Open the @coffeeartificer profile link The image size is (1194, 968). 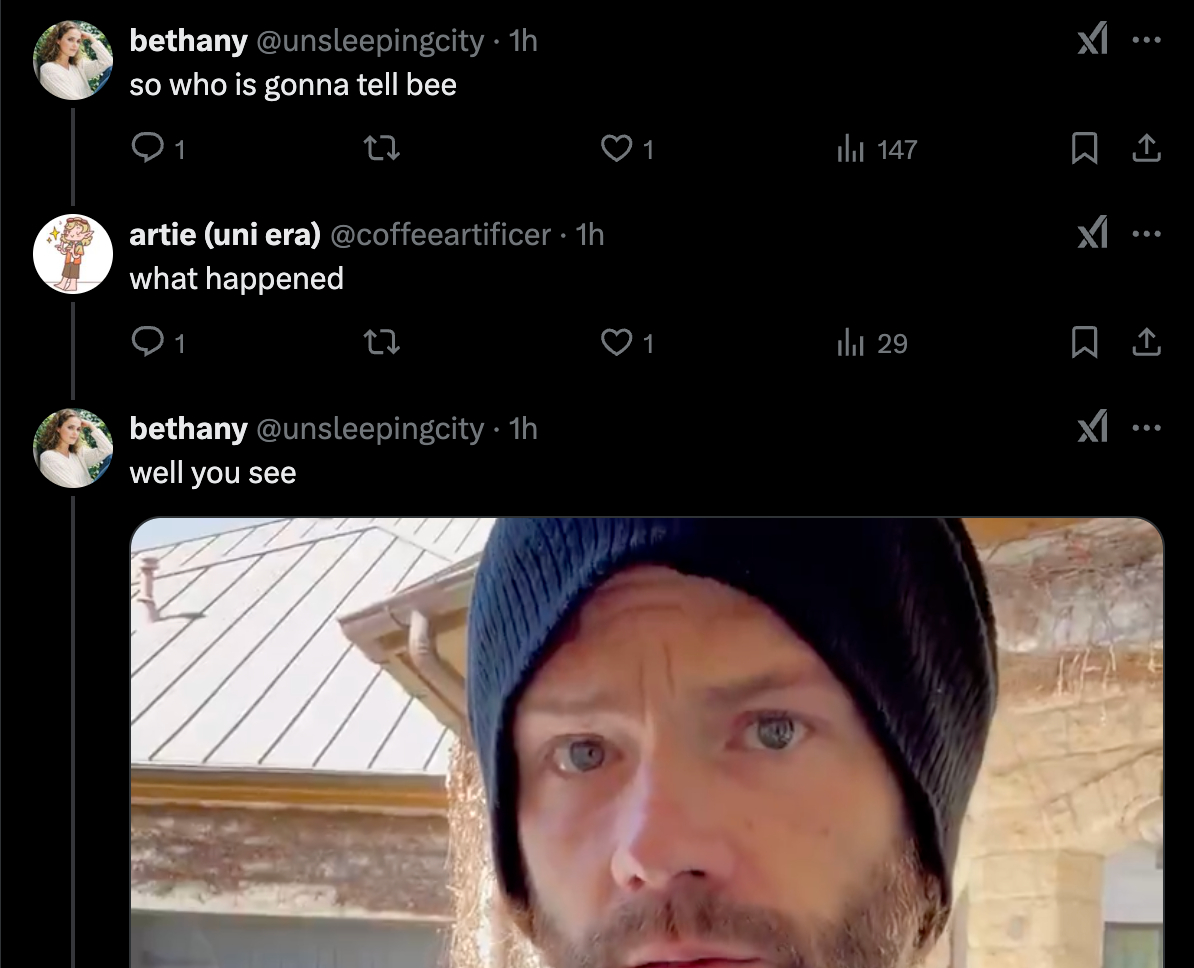point(440,234)
